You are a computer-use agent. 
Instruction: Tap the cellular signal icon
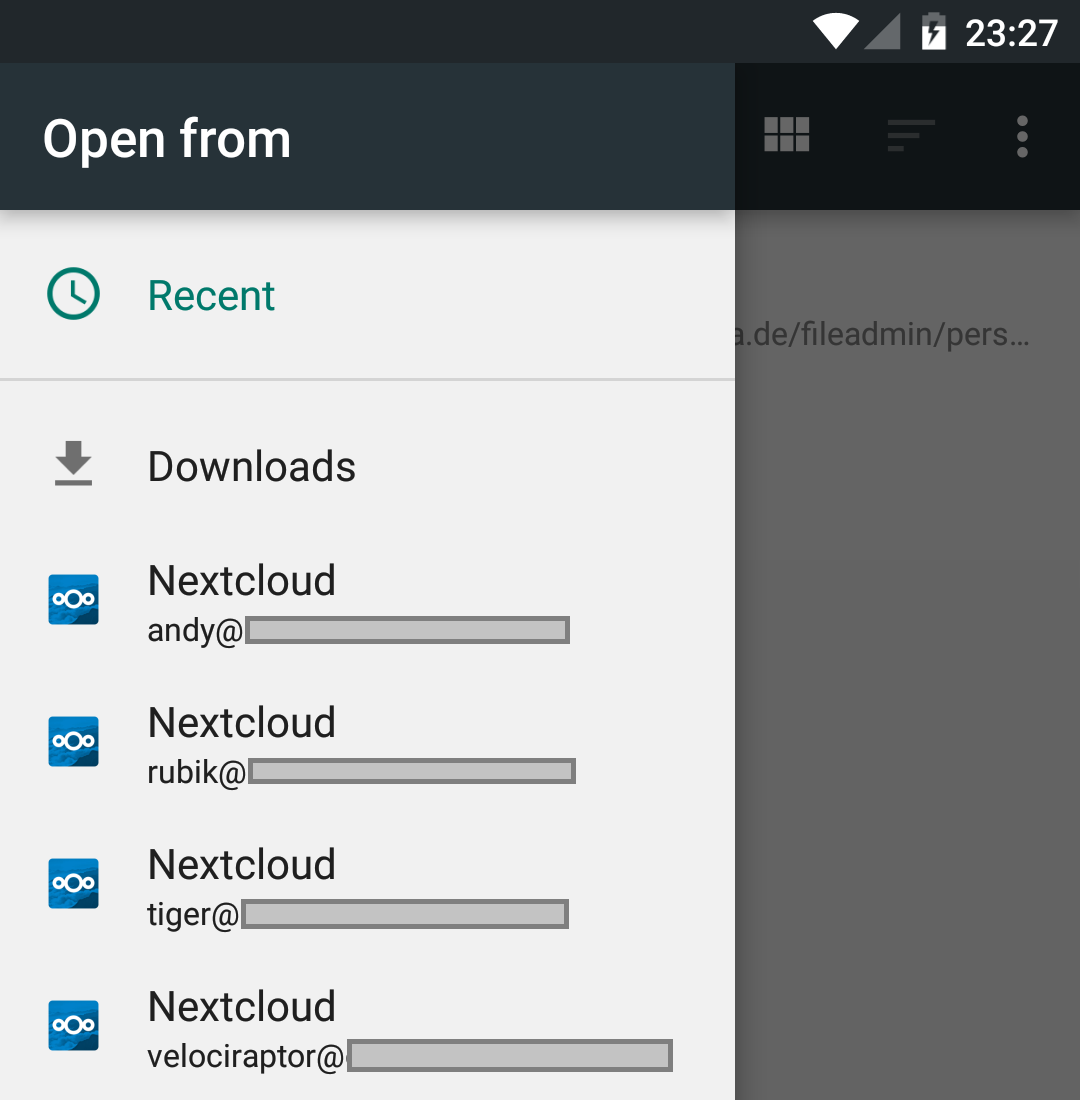[x=882, y=32]
